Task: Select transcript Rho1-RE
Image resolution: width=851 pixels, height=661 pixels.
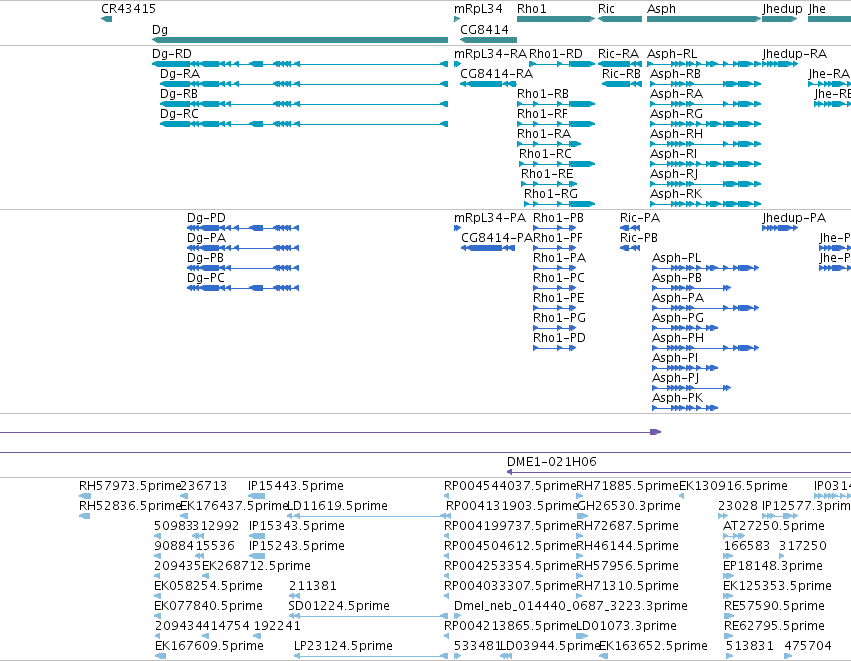Action: coord(549,184)
